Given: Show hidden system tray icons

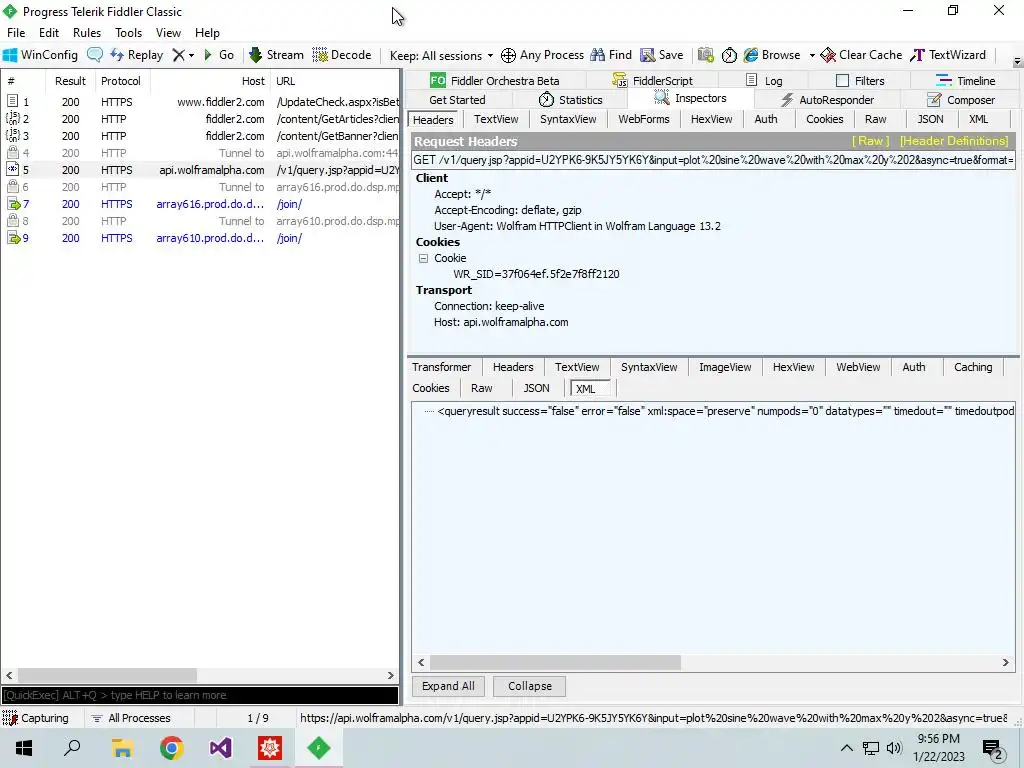Looking at the screenshot, I should (846, 748).
